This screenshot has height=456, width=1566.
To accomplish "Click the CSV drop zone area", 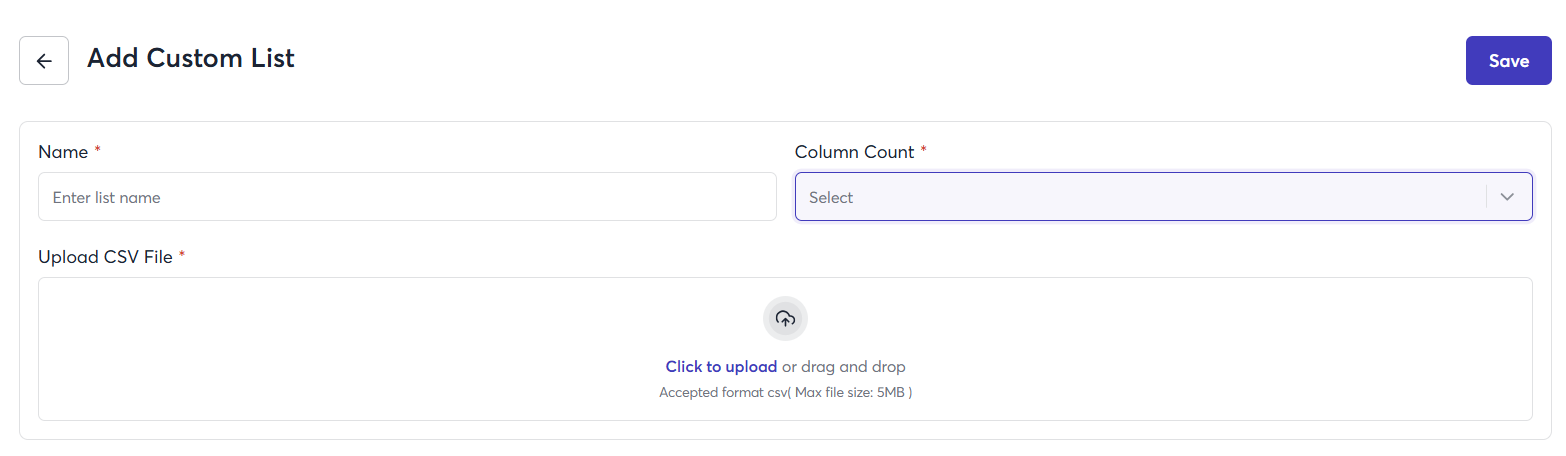I will tap(400, 350).
